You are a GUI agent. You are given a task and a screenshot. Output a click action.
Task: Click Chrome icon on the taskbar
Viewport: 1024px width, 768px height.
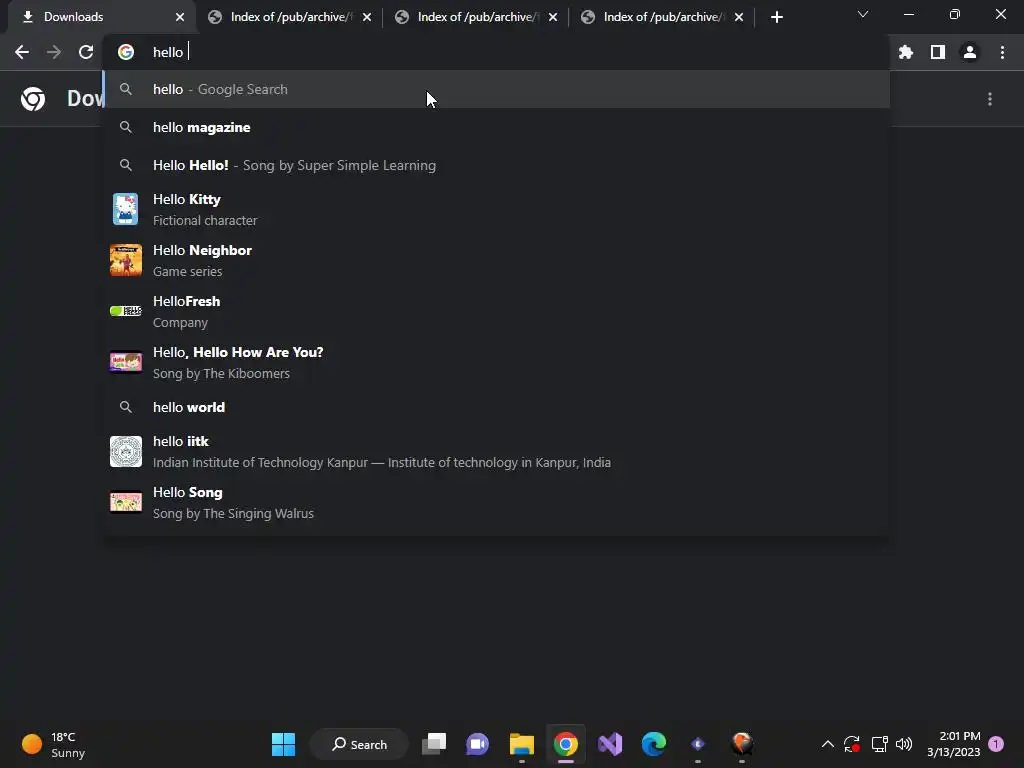566,744
